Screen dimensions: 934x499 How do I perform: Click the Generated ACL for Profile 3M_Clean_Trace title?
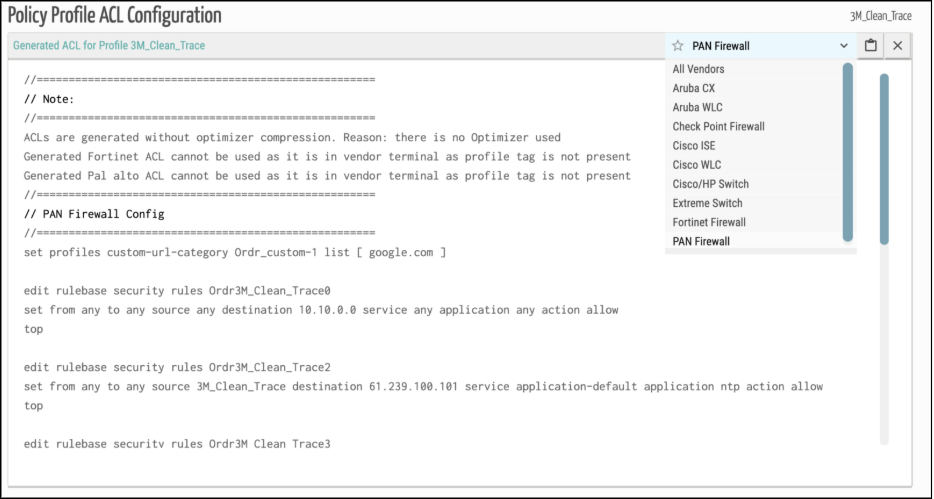tap(109, 46)
